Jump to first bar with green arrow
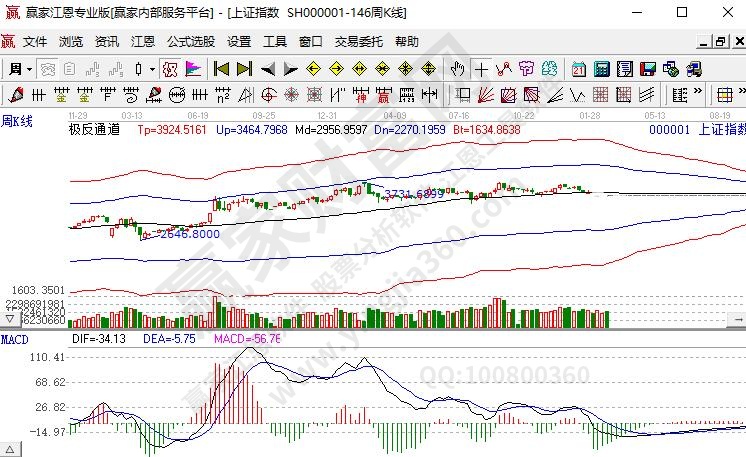Viewport: 746px width, 457px height. pos(222,69)
